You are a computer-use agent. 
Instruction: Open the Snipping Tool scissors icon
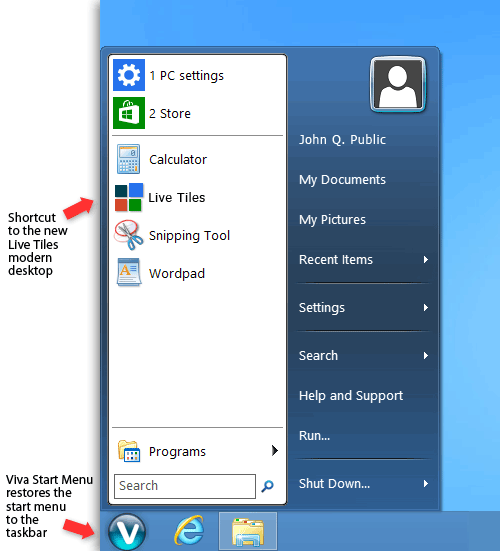[129, 235]
